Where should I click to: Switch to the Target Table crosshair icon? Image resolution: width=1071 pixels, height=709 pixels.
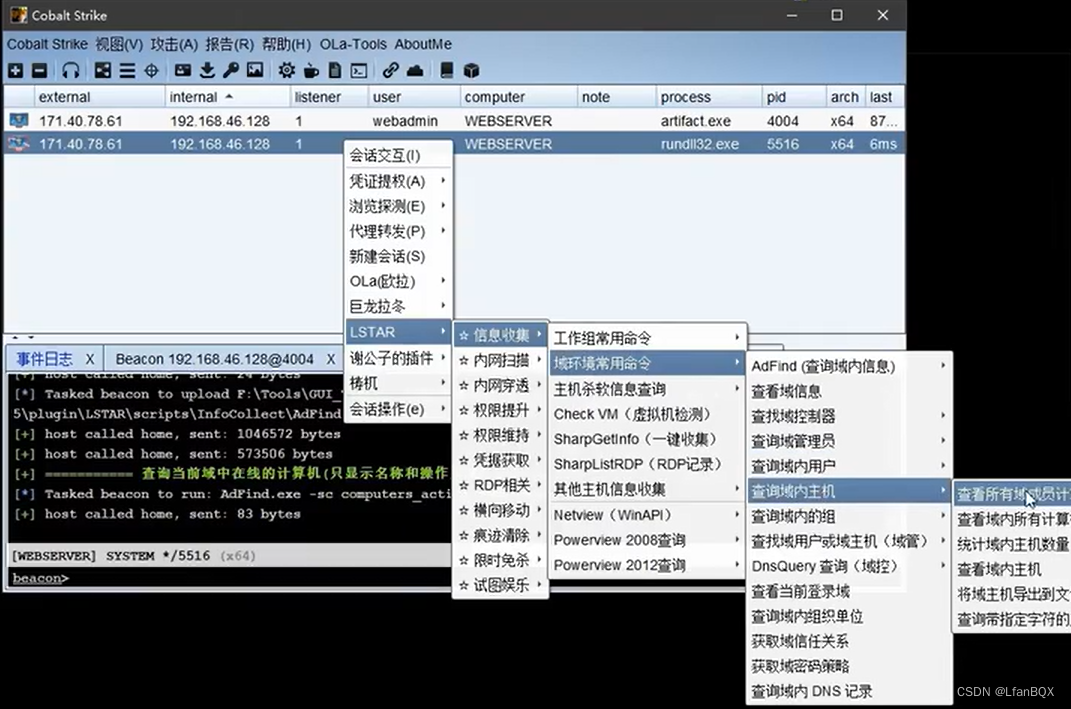(x=152, y=70)
